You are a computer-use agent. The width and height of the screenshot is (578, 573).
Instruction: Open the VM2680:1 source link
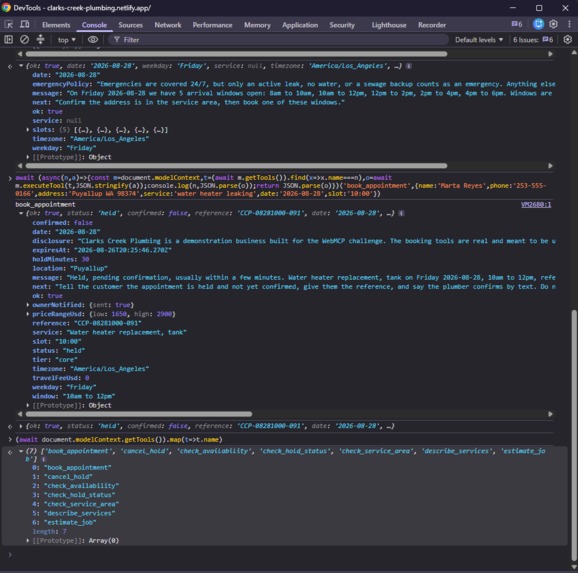pos(536,205)
